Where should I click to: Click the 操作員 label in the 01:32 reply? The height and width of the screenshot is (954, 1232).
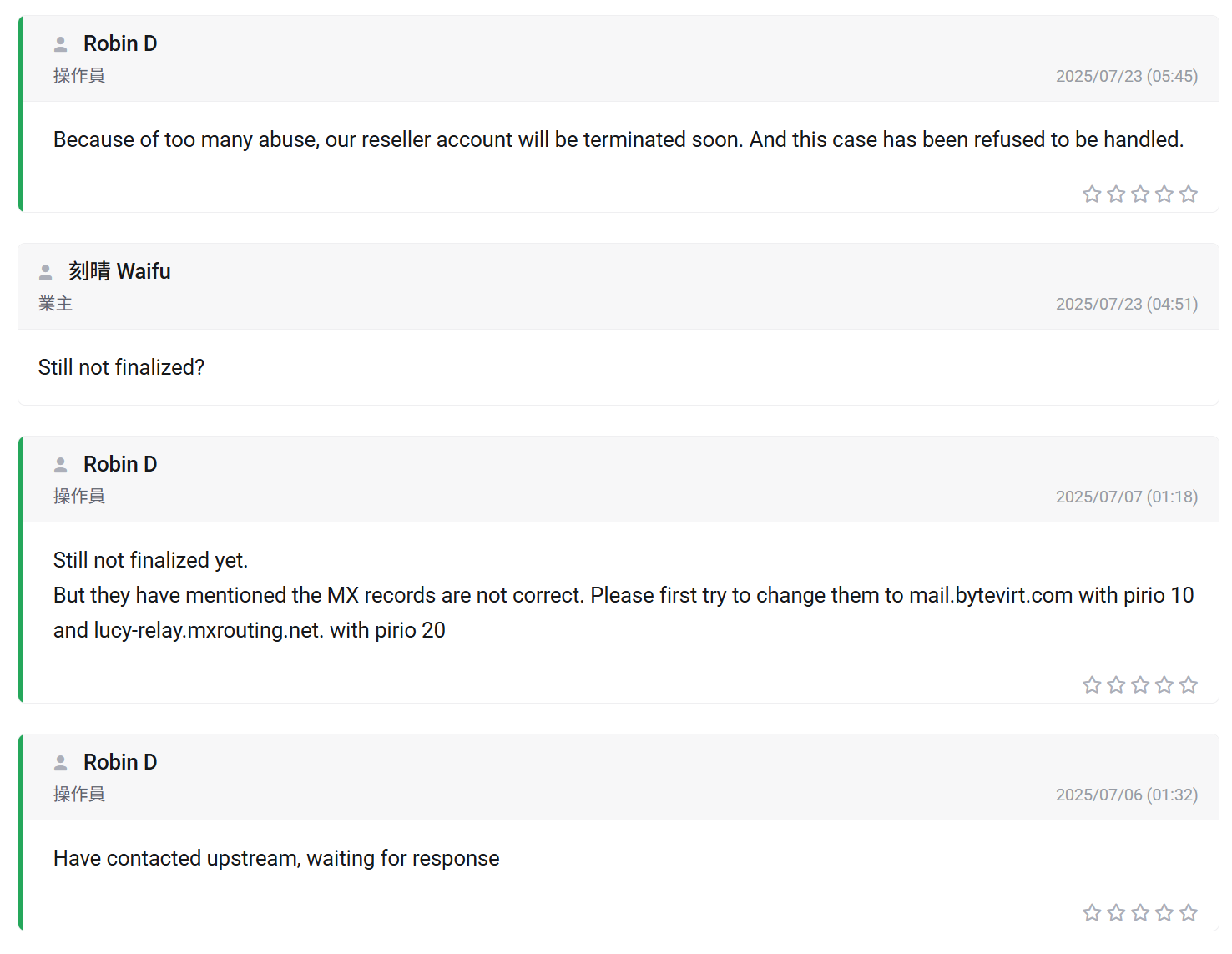(79, 795)
